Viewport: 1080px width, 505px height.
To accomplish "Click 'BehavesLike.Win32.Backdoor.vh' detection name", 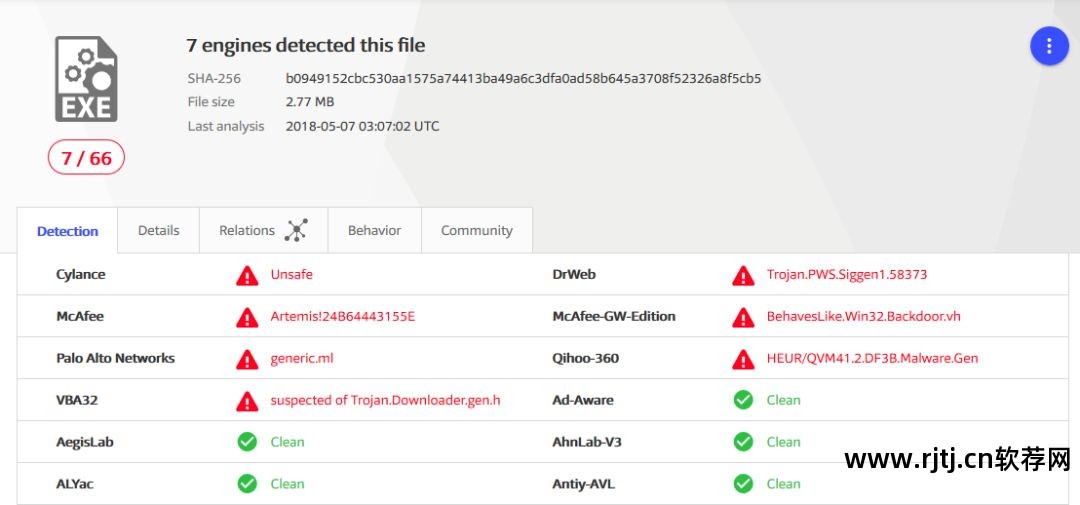I will (x=864, y=316).
